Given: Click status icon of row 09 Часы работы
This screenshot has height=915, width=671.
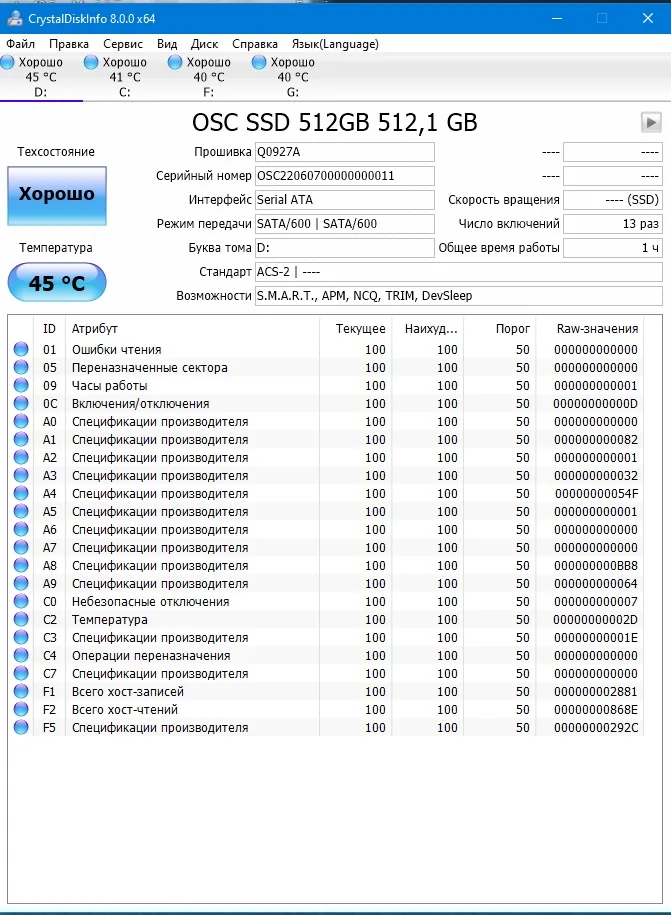Looking at the screenshot, I should tap(21, 385).
